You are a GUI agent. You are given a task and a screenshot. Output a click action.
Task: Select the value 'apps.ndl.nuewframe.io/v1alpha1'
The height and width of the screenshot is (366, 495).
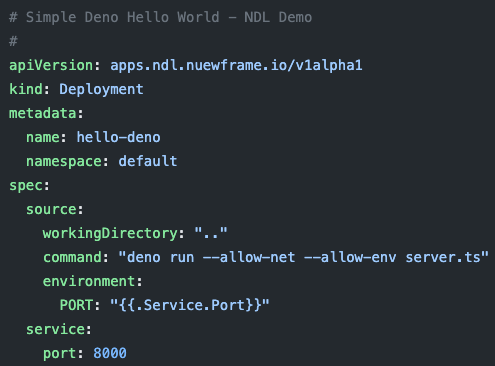click(x=236, y=65)
